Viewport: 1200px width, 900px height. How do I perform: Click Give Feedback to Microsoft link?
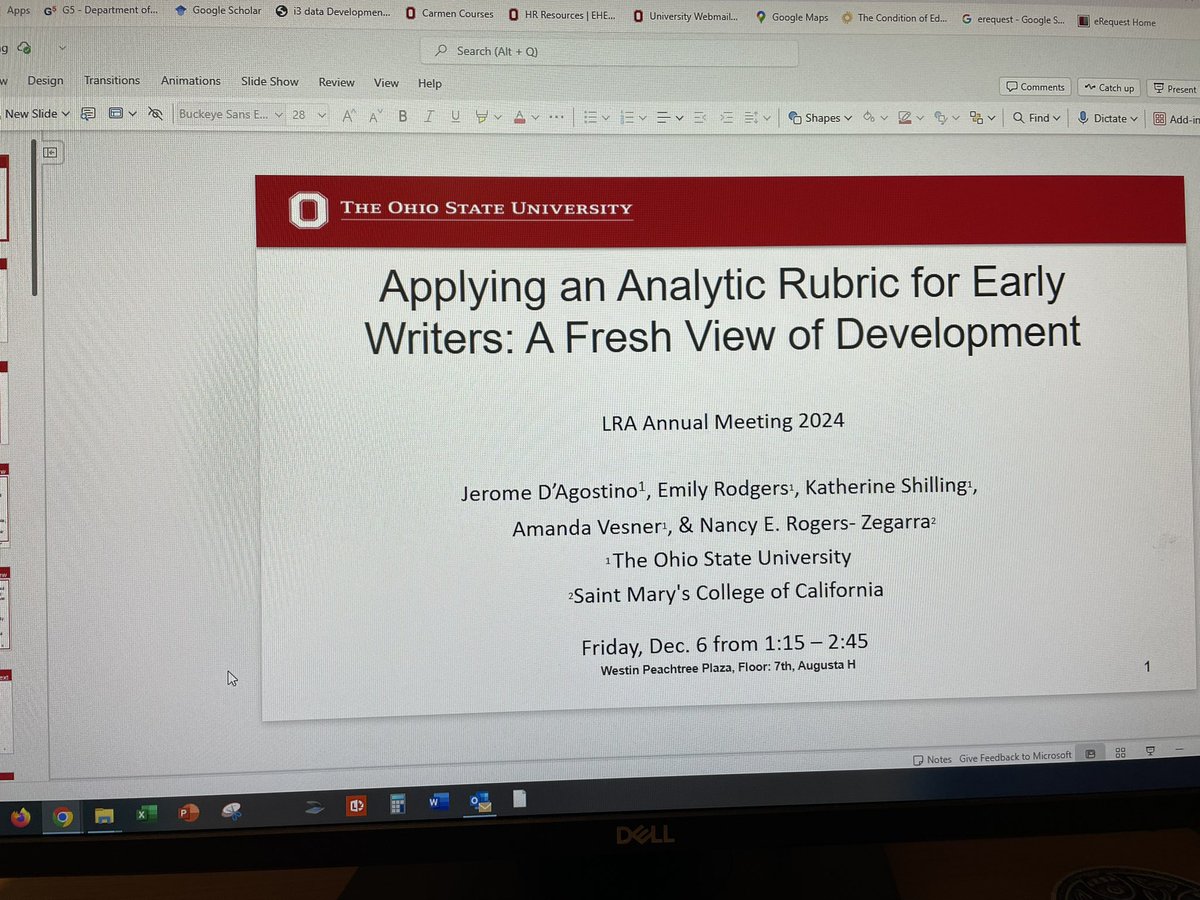tap(1015, 756)
